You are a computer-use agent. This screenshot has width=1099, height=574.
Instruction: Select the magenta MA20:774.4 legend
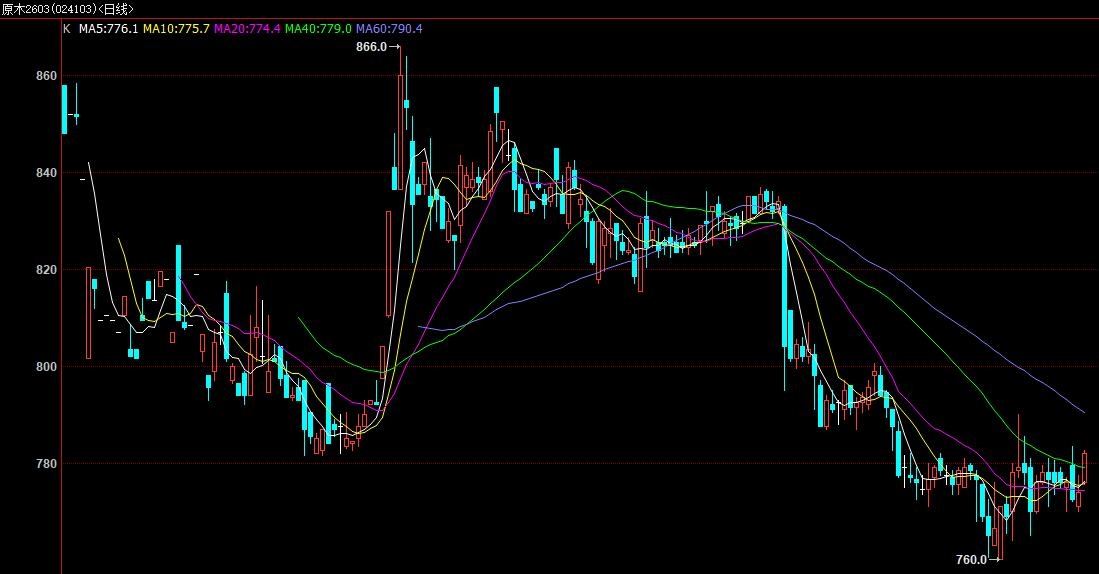click(x=247, y=29)
